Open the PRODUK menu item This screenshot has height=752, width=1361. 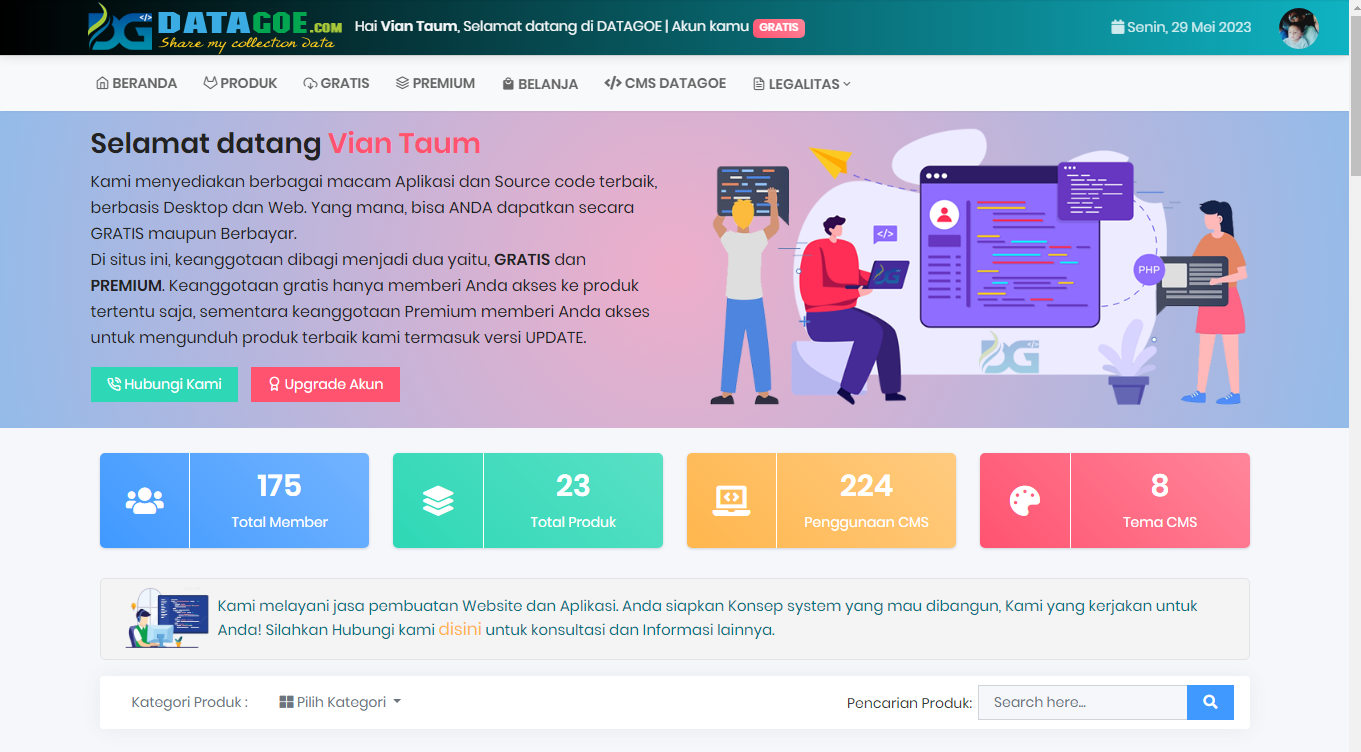240,84
